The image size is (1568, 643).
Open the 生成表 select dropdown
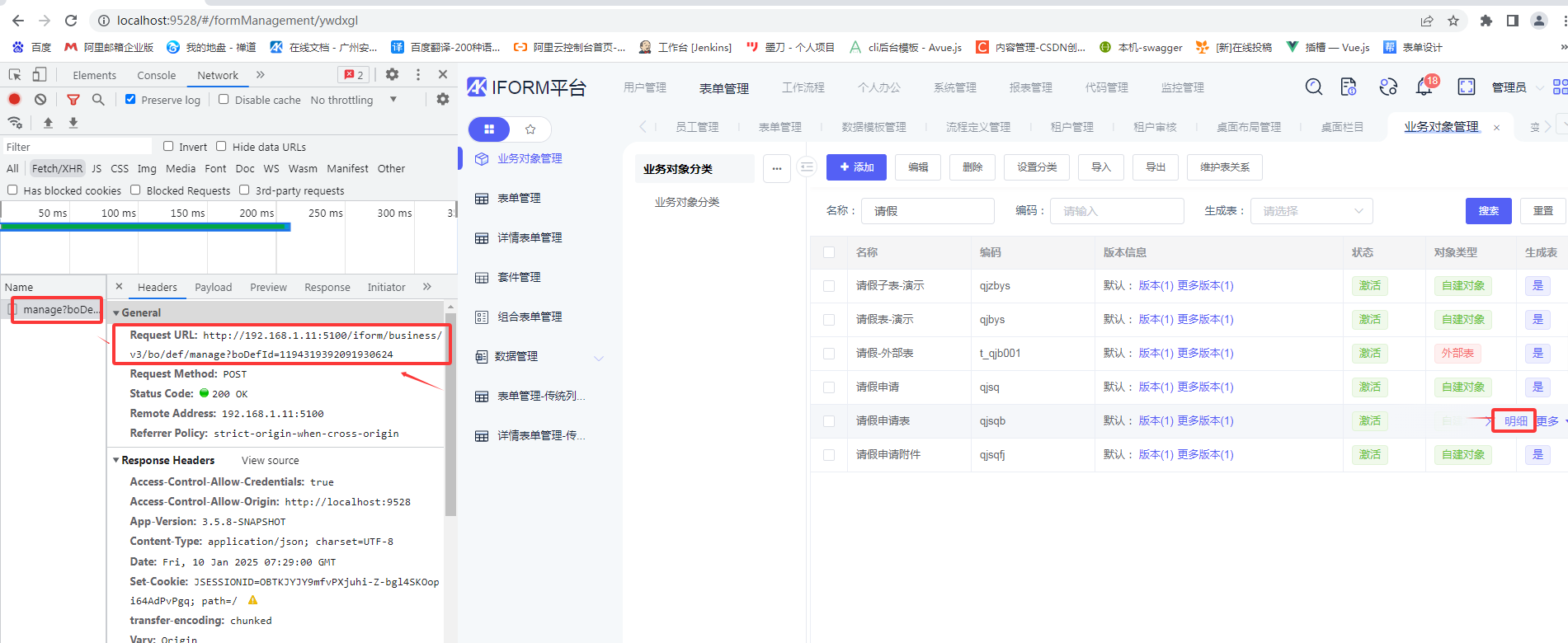(x=1311, y=211)
